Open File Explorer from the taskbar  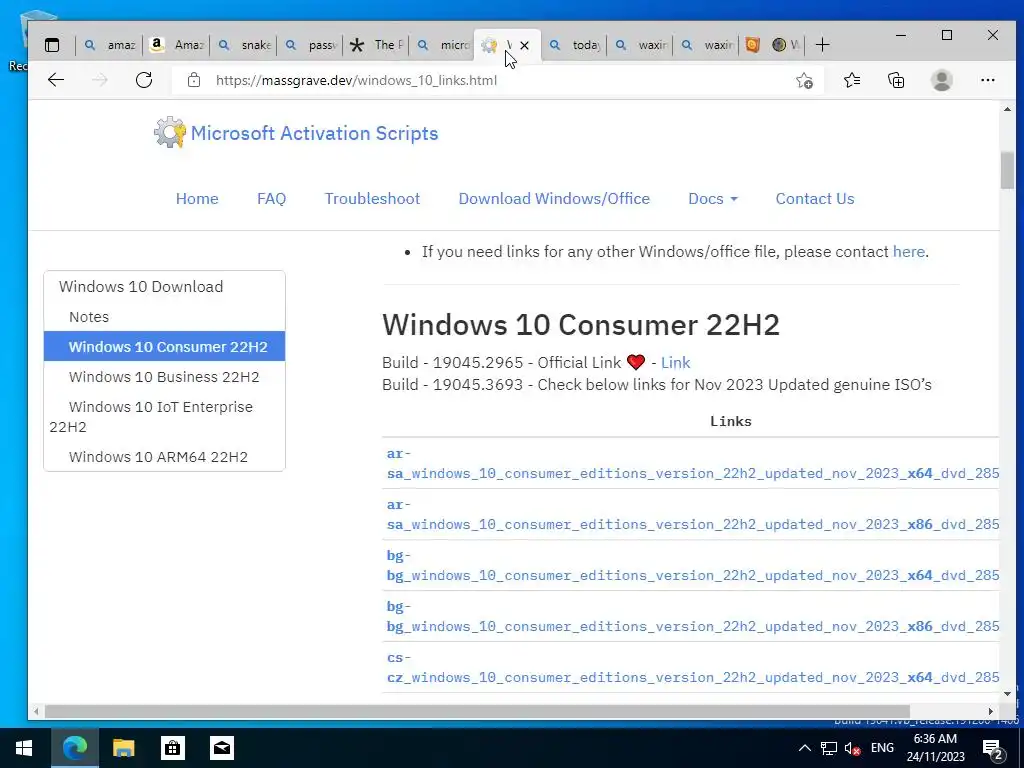(x=123, y=748)
